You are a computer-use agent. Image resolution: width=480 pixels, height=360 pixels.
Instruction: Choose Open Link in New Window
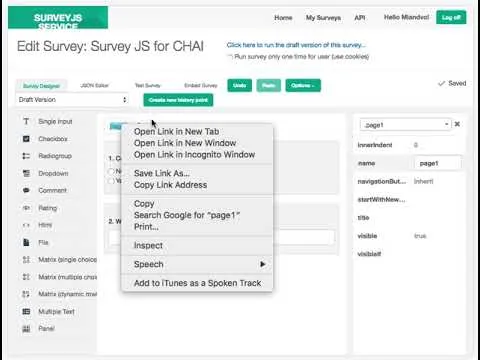coord(185,143)
